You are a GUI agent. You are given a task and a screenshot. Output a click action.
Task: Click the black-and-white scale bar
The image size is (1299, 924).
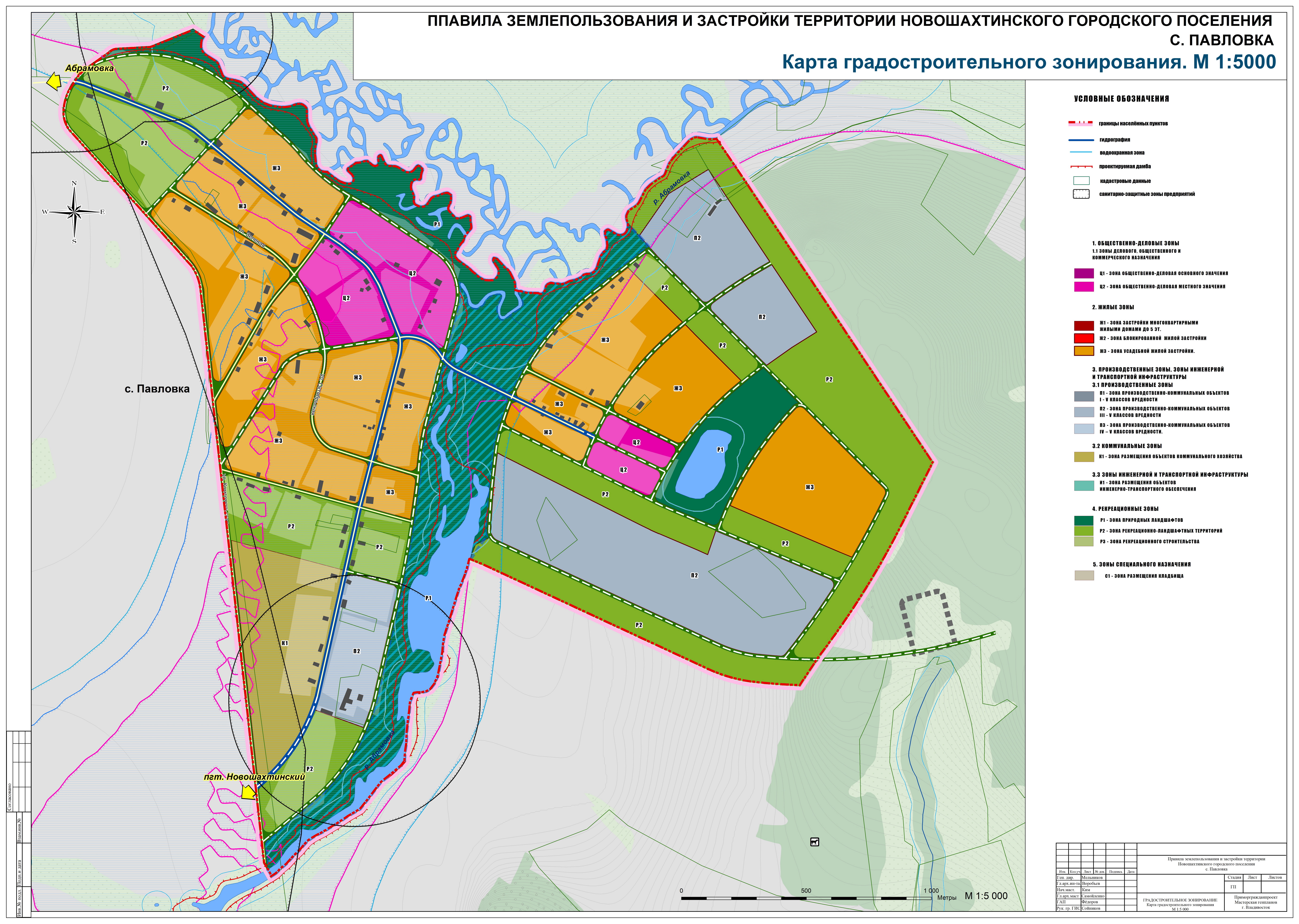coord(806,898)
